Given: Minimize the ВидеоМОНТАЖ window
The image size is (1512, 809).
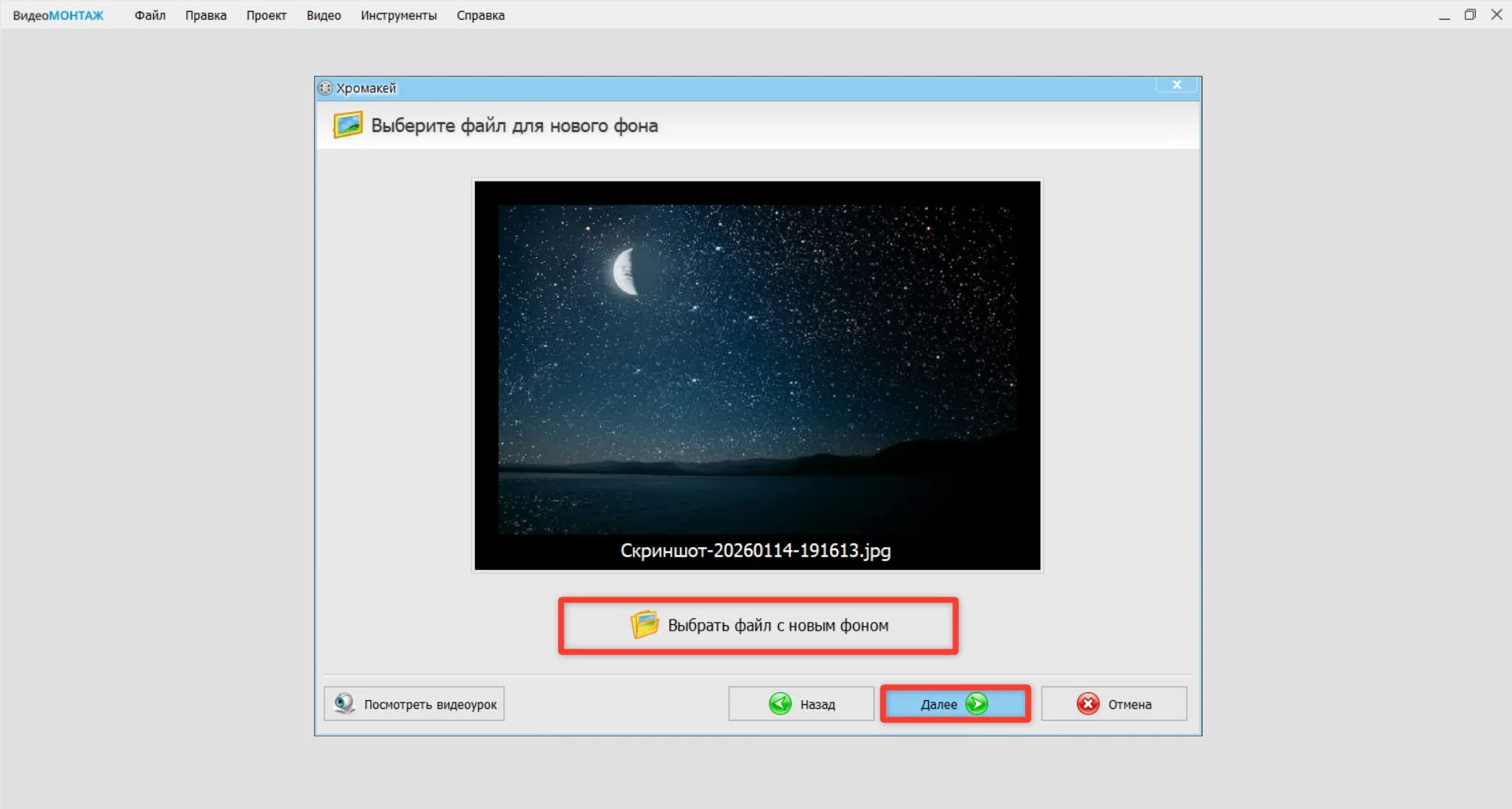Looking at the screenshot, I should pyautogui.click(x=1444, y=15).
